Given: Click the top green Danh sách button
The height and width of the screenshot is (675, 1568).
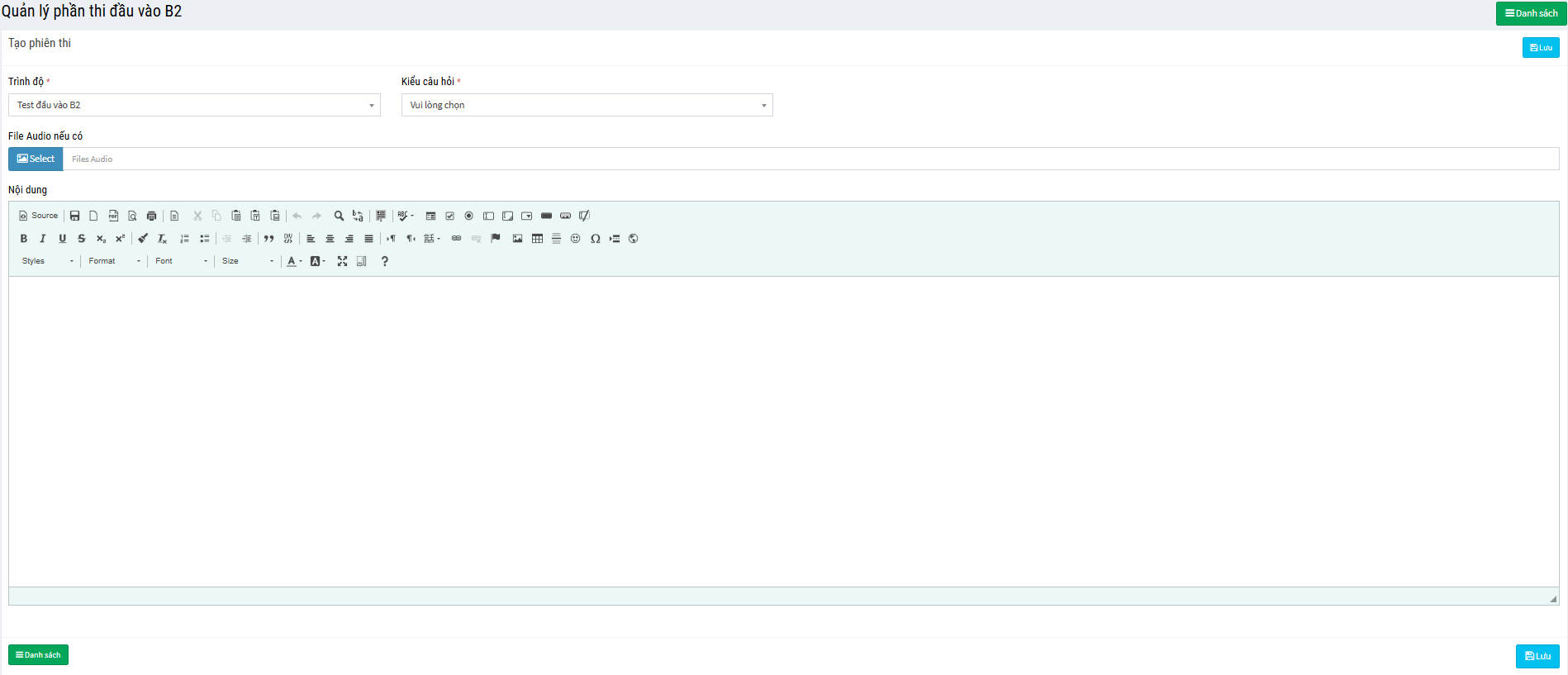Looking at the screenshot, I should (1531, 13).
